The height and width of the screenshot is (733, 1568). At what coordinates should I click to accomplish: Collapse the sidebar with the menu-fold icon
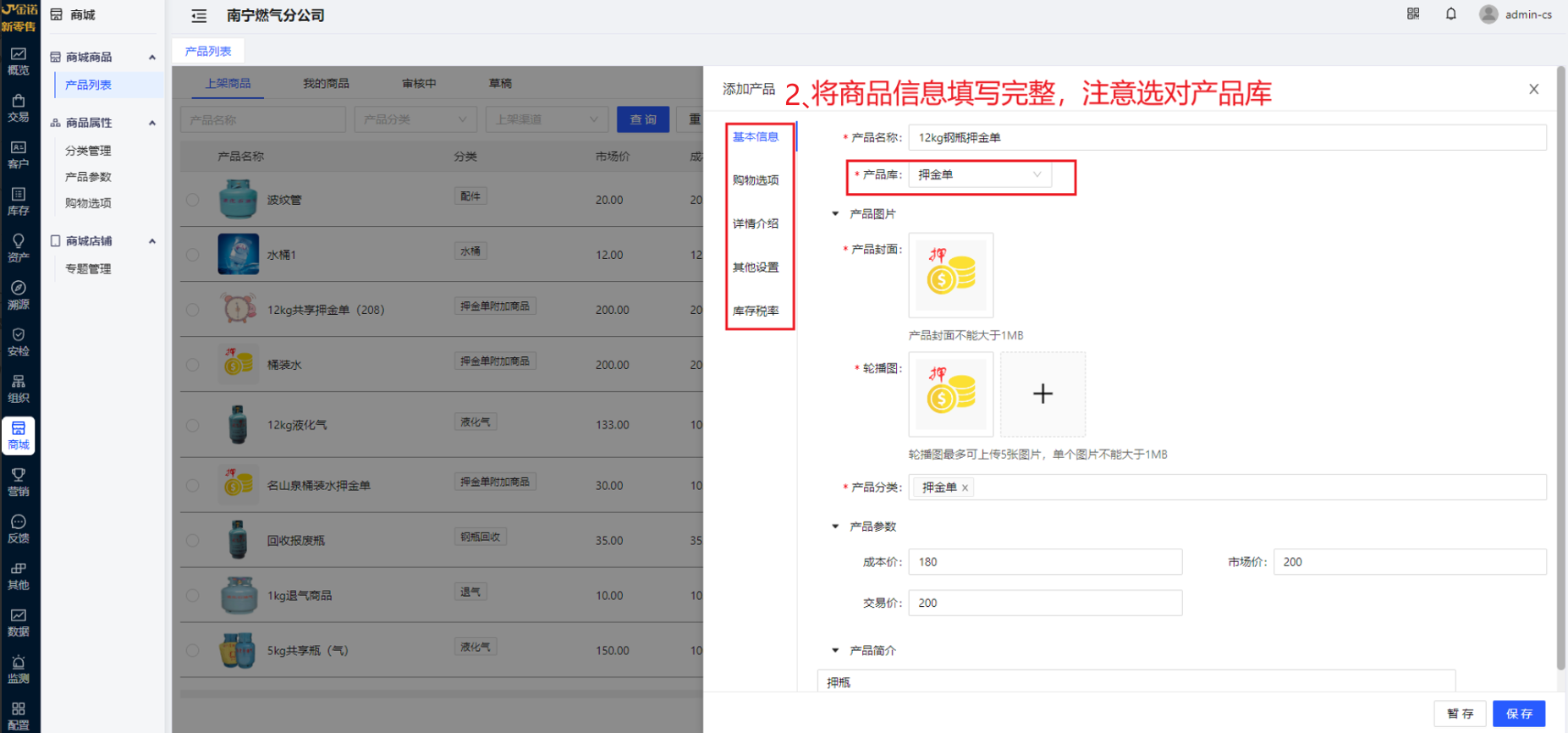tap(199, 15)
